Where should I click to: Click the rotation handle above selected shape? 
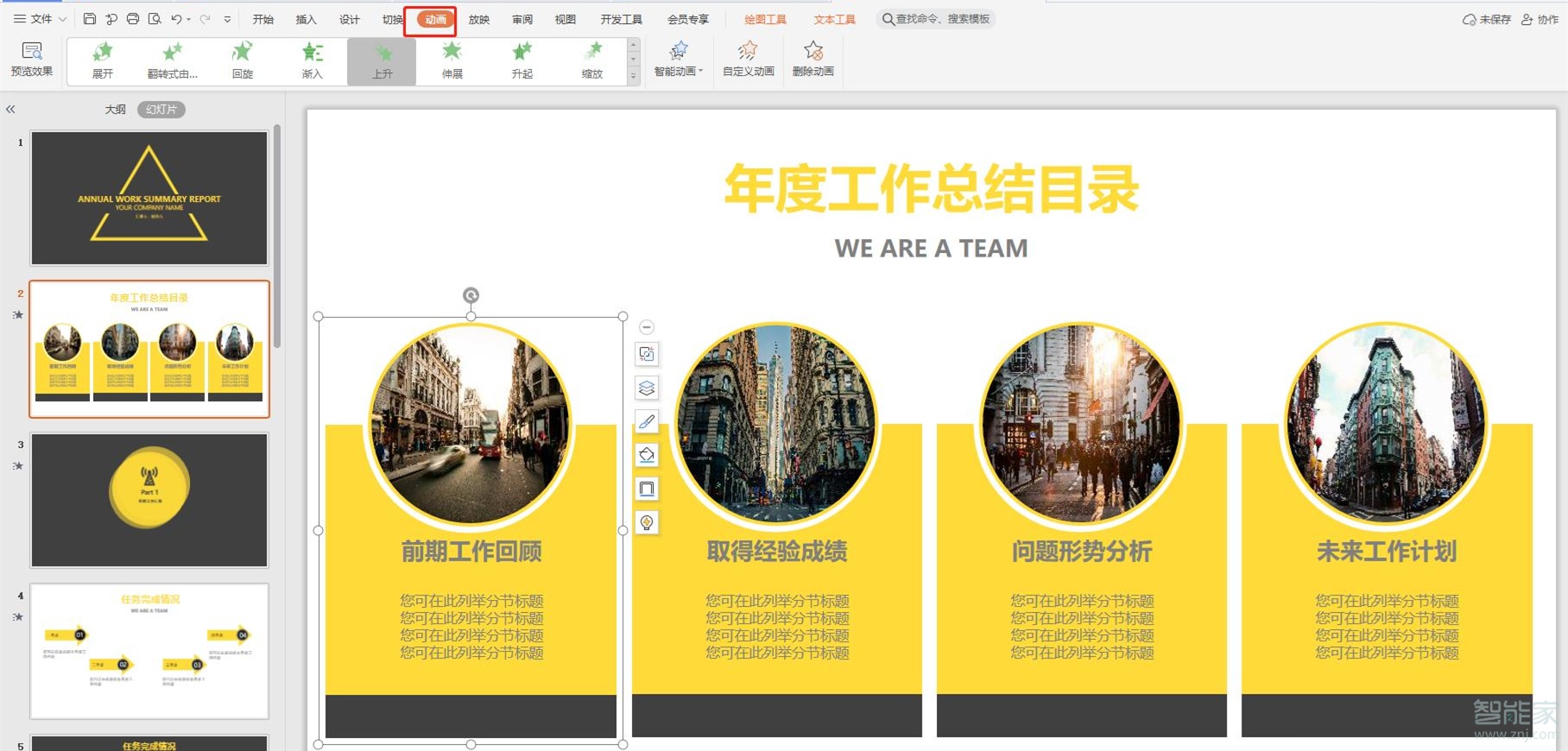coord(471,295)
